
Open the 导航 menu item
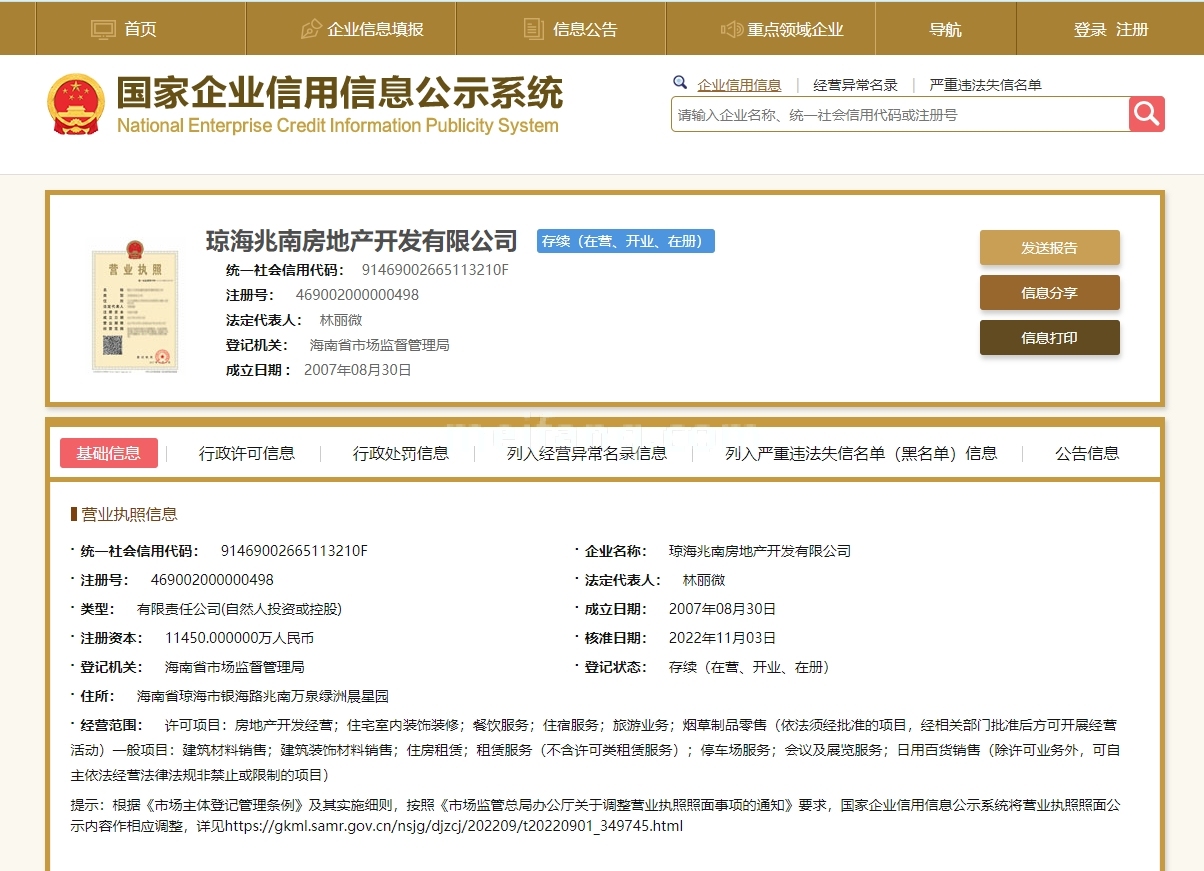point(945,29)
